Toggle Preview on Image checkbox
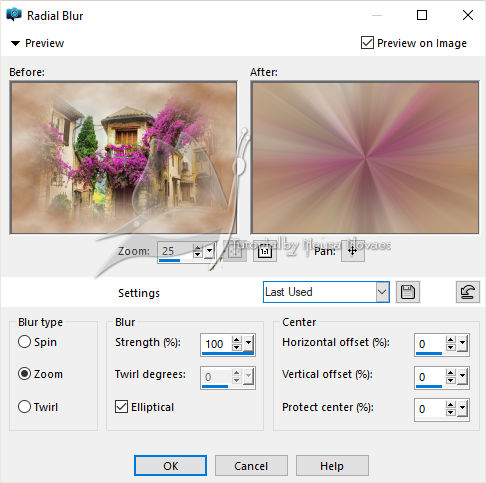This screenshot has width=486, height=483. coord(367,43)
